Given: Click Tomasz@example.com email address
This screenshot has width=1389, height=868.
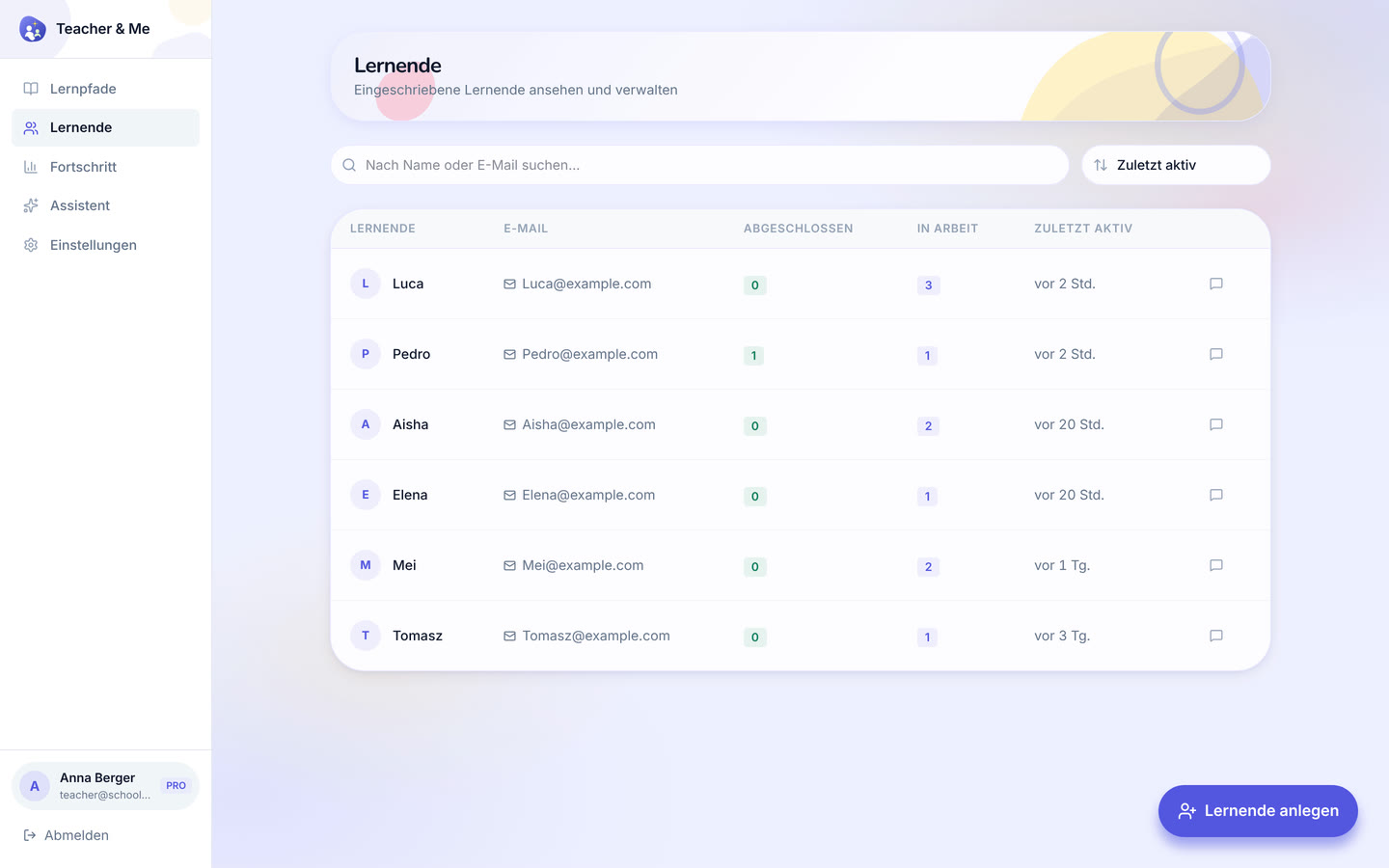Looking at the screenshot, I should tap(596, 636).
